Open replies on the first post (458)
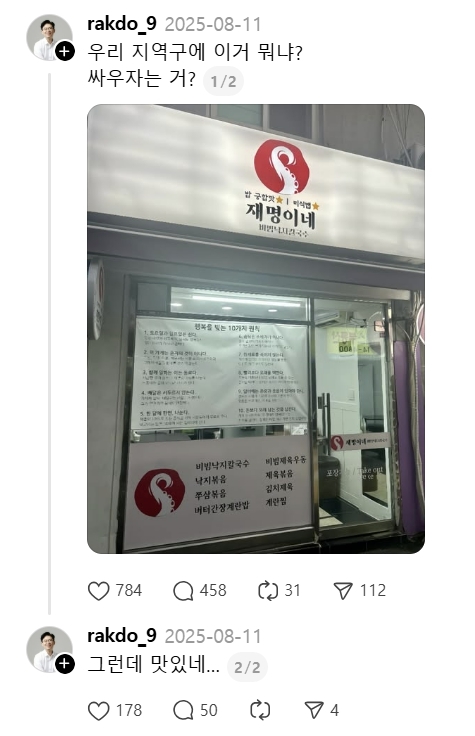The image size is (475, 736). pos(183,591)
